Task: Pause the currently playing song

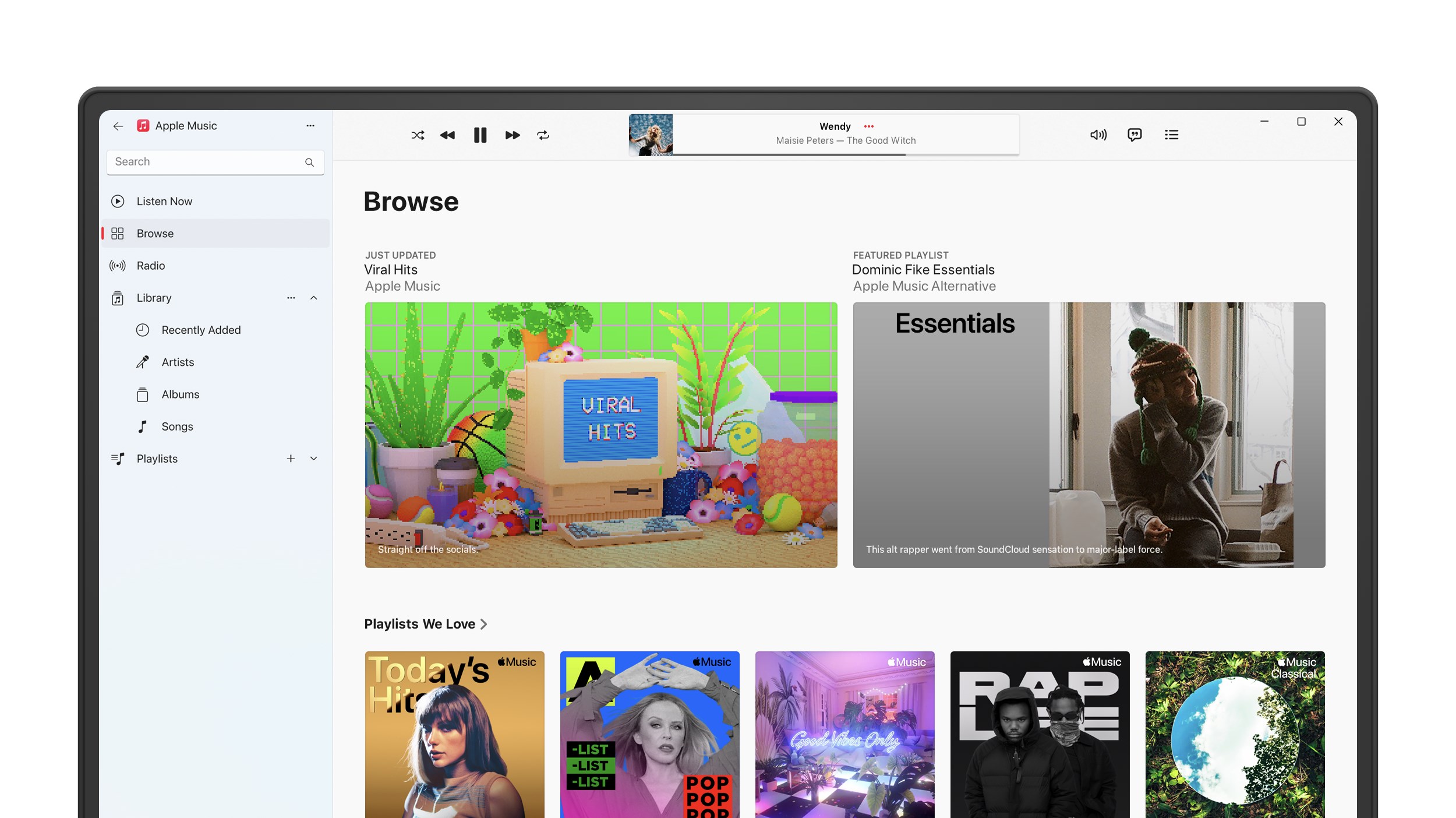Action: click(x=480, y=135)
